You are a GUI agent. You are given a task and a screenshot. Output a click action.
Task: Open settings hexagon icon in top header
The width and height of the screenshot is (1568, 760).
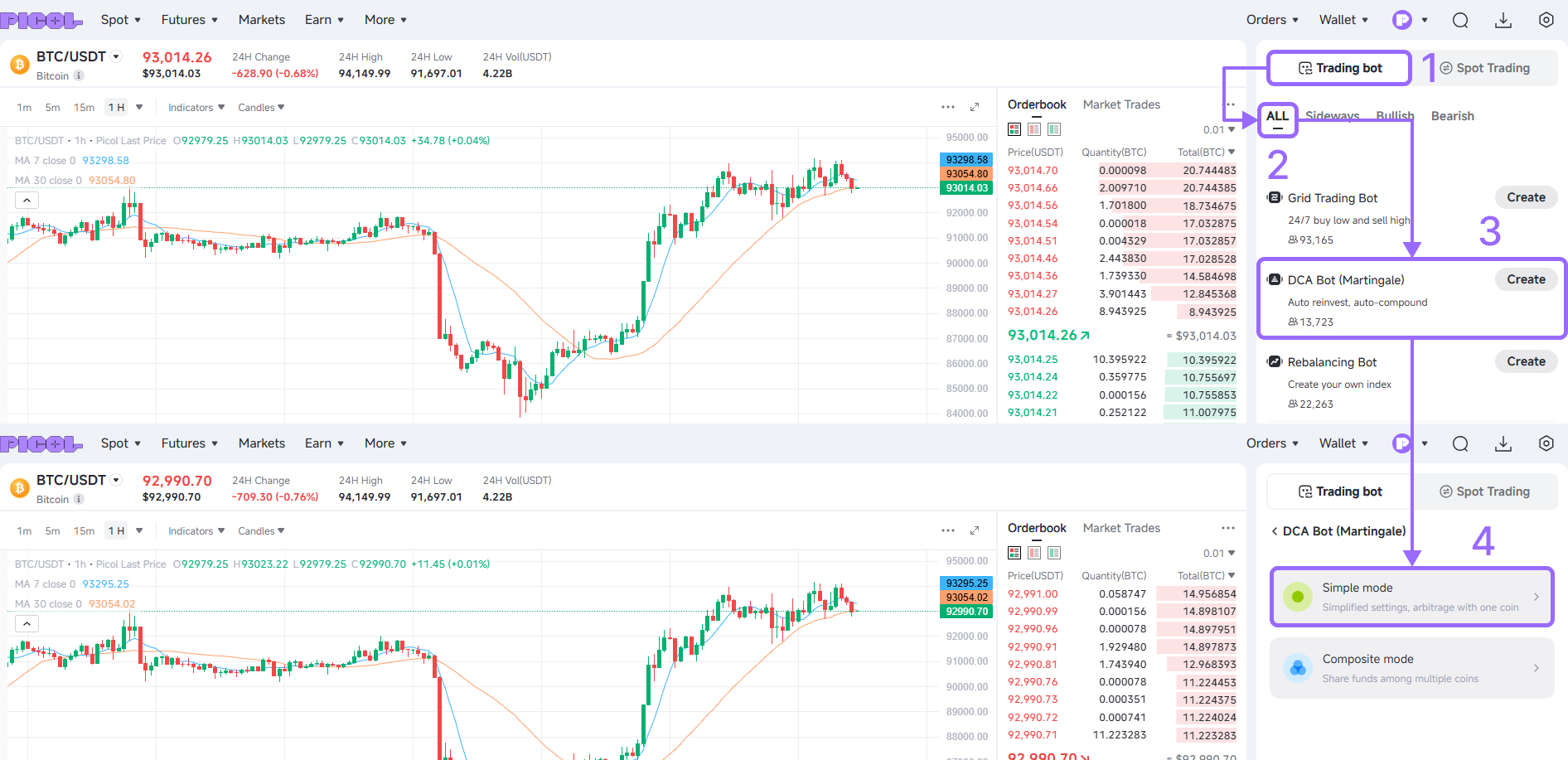(x=1546, y=20)
